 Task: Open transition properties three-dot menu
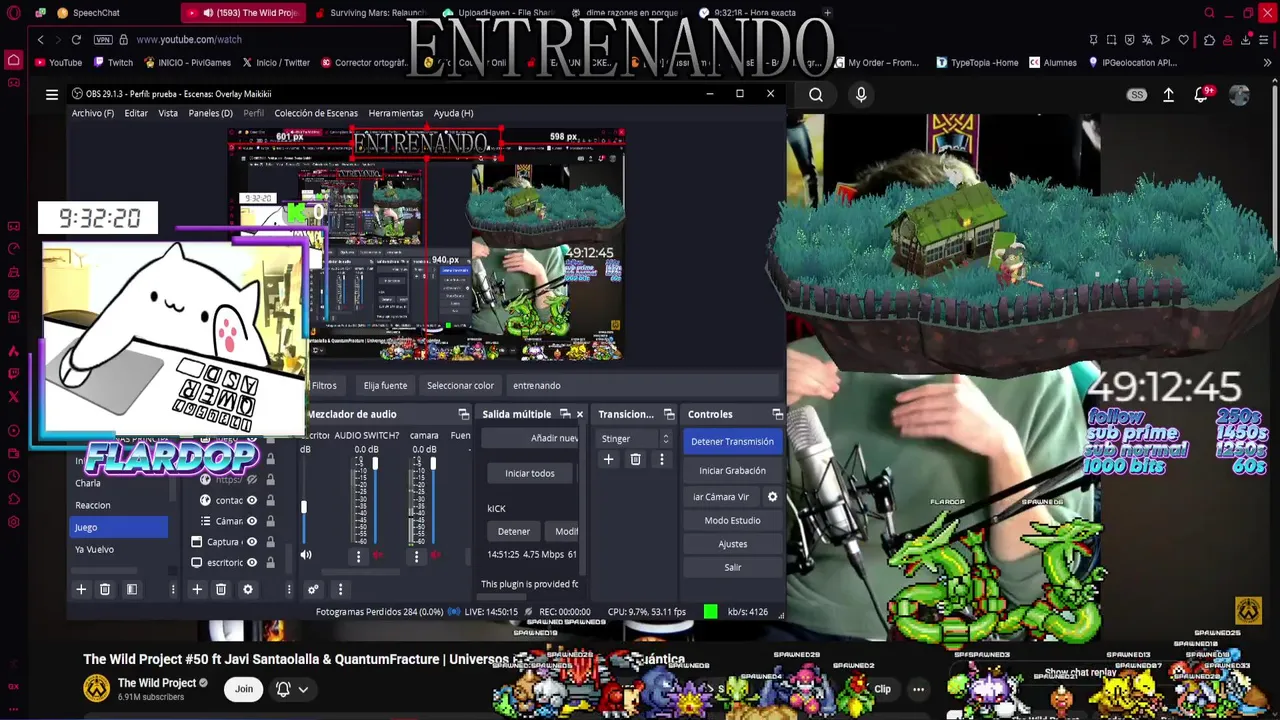(x=661, y=459)
